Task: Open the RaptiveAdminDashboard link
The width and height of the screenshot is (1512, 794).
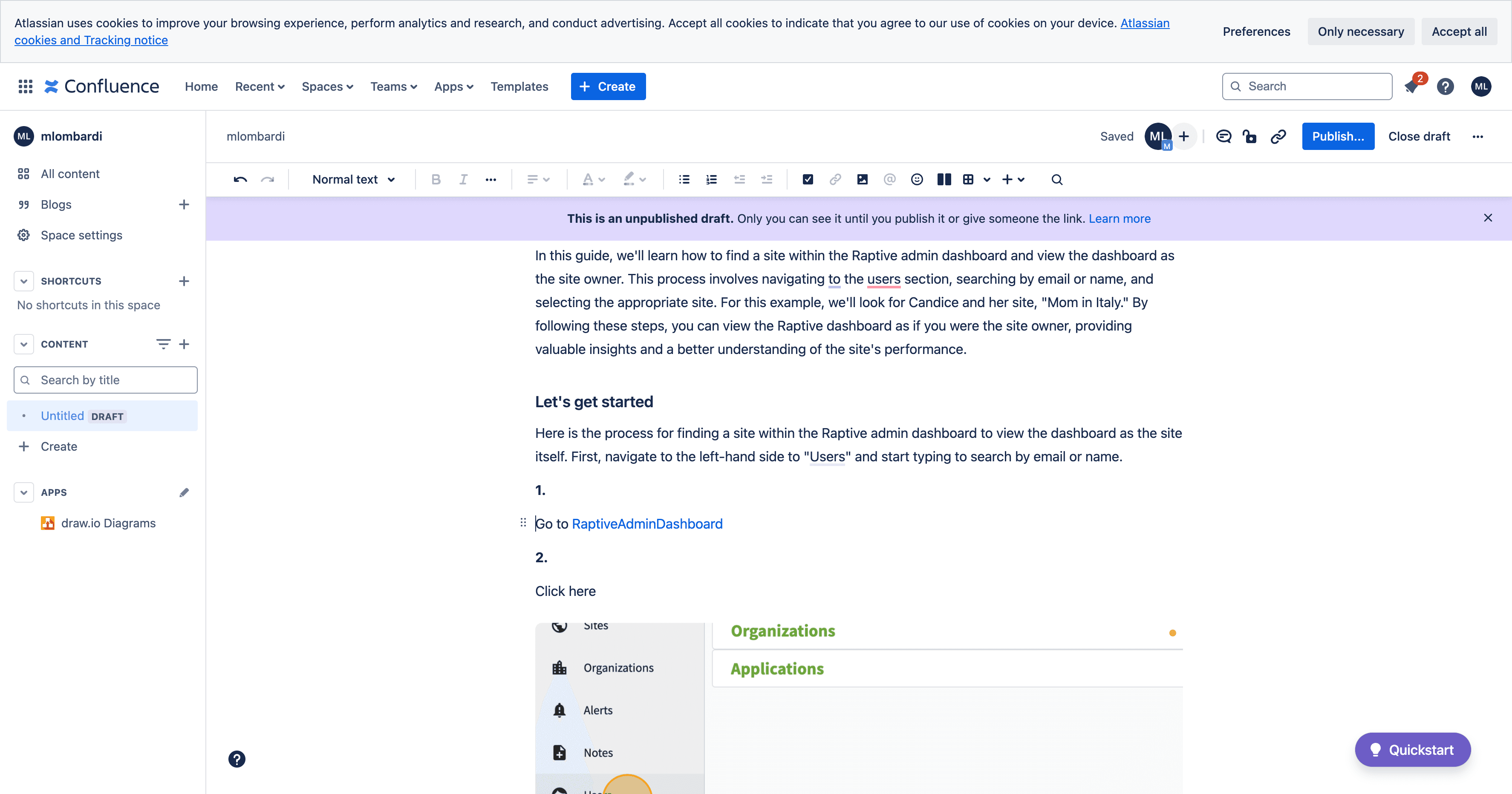Action: (647, 524)
